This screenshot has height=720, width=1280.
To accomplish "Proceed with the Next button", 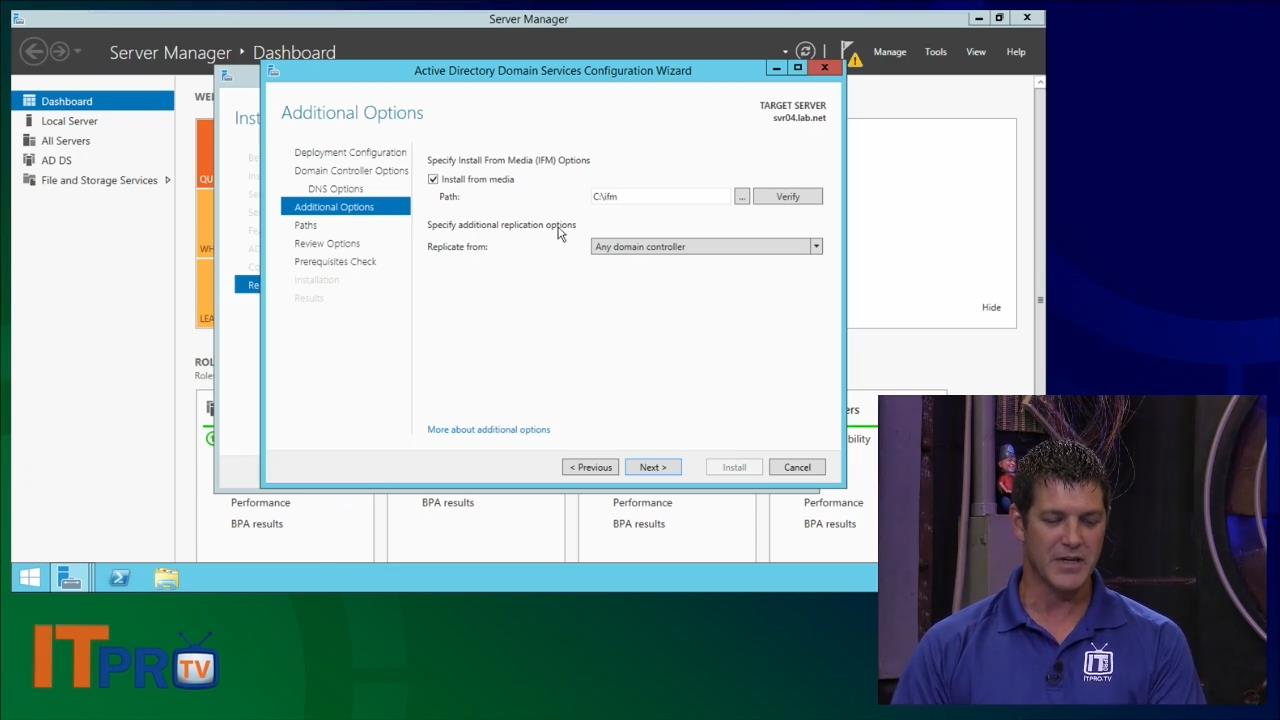I will (653, 467).
